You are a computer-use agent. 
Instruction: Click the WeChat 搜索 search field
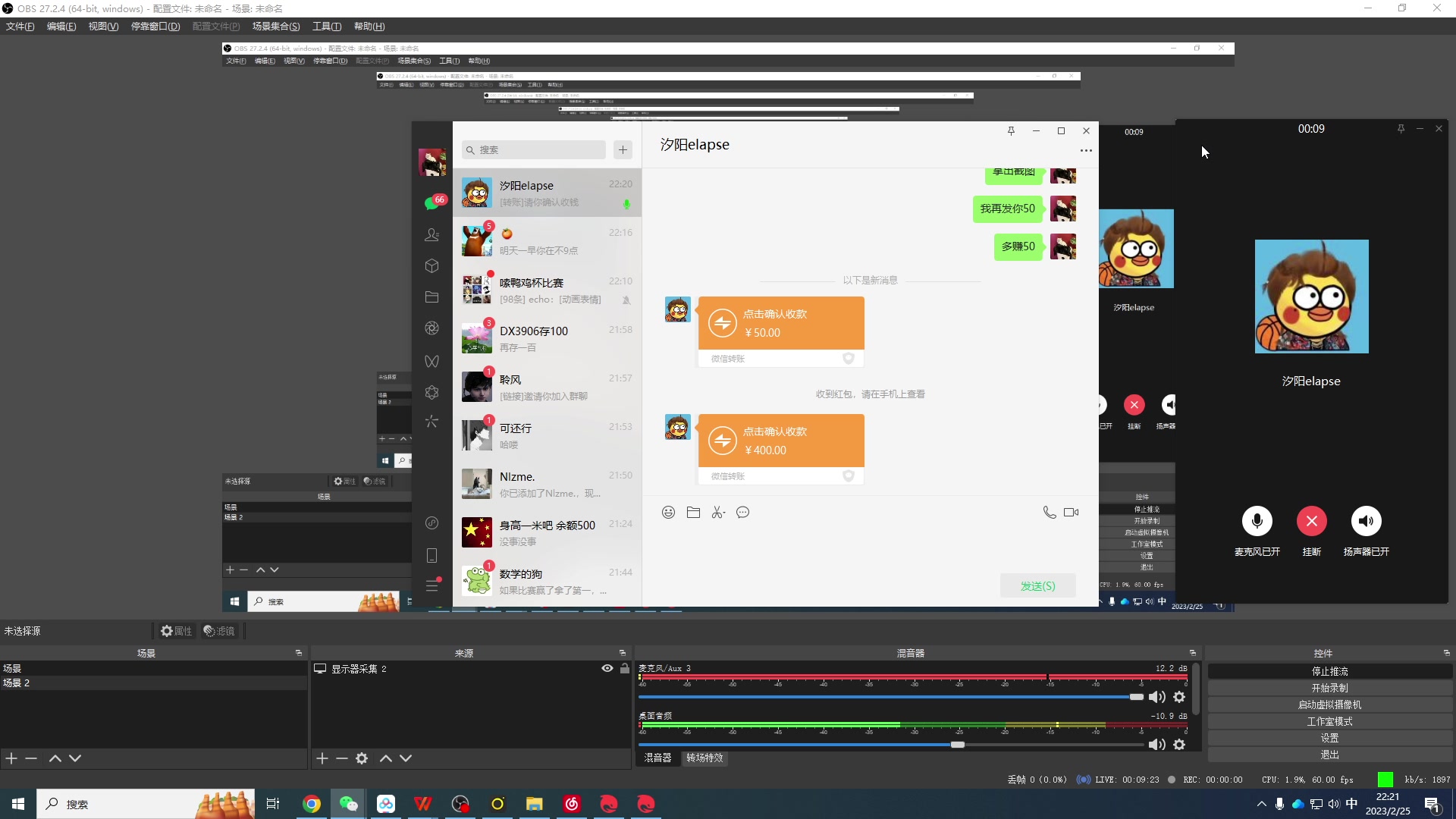tap(534, 150)
